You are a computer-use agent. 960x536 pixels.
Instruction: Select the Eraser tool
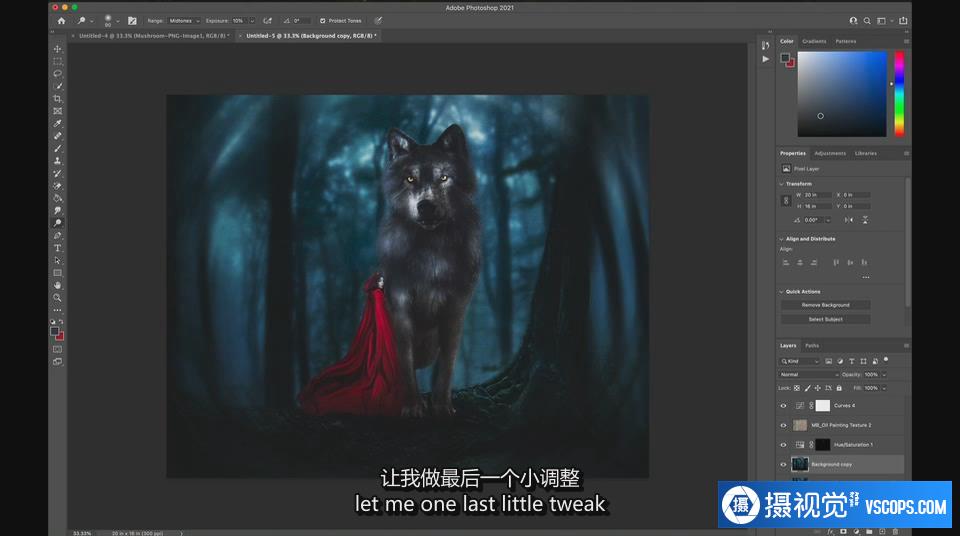point(58,186)
